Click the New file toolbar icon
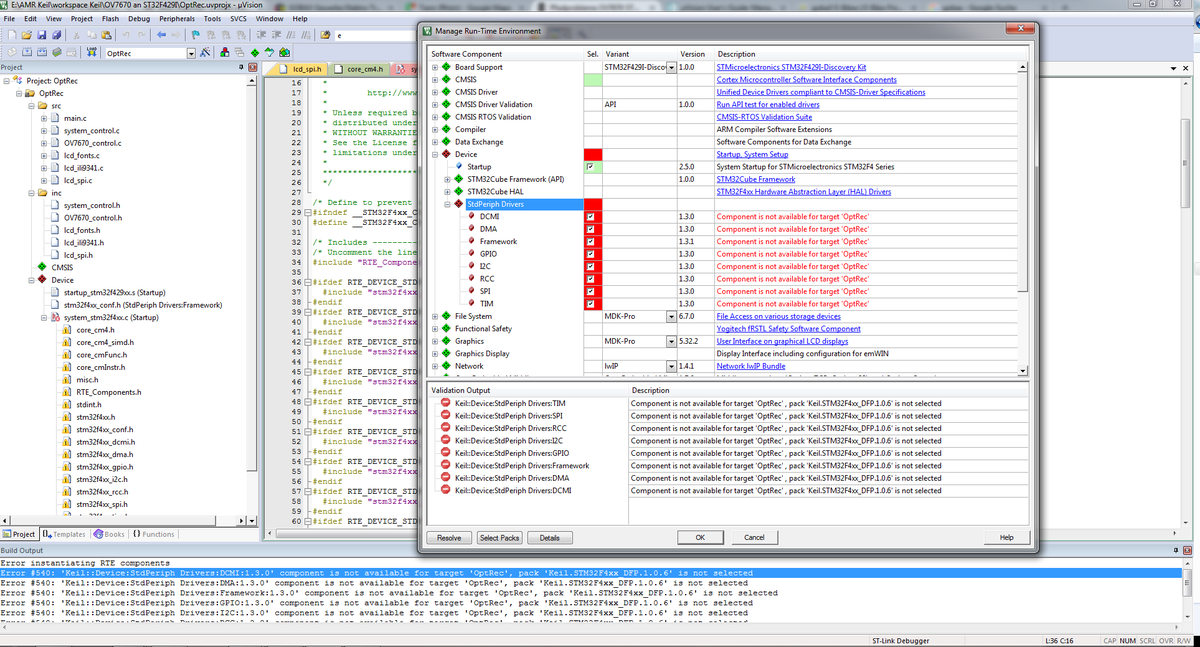1200x647 pixels. tap(12, 35)
